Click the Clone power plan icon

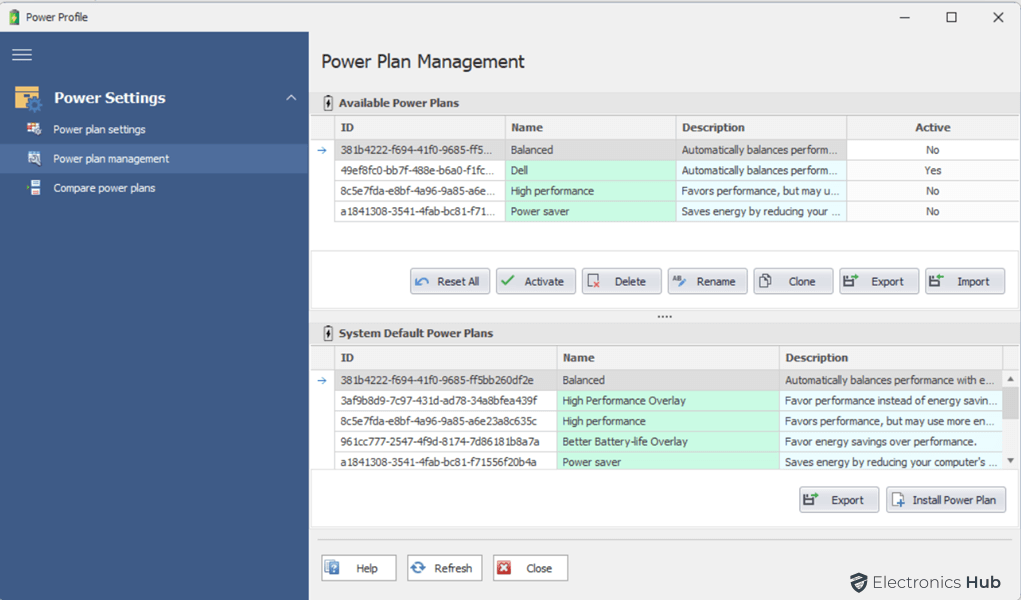click(767, 281)
